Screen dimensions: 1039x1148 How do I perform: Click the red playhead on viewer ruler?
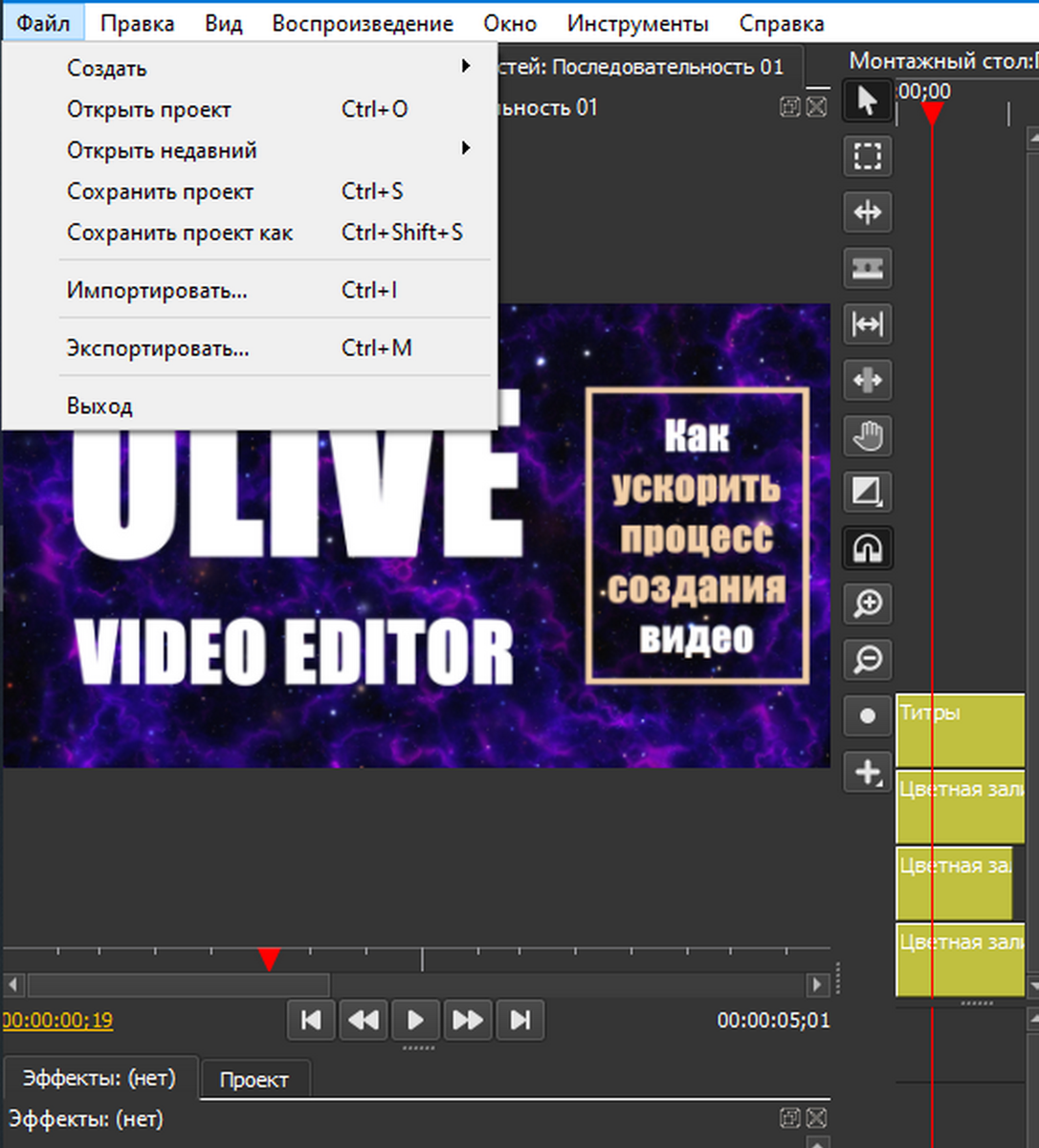(270, 959)
